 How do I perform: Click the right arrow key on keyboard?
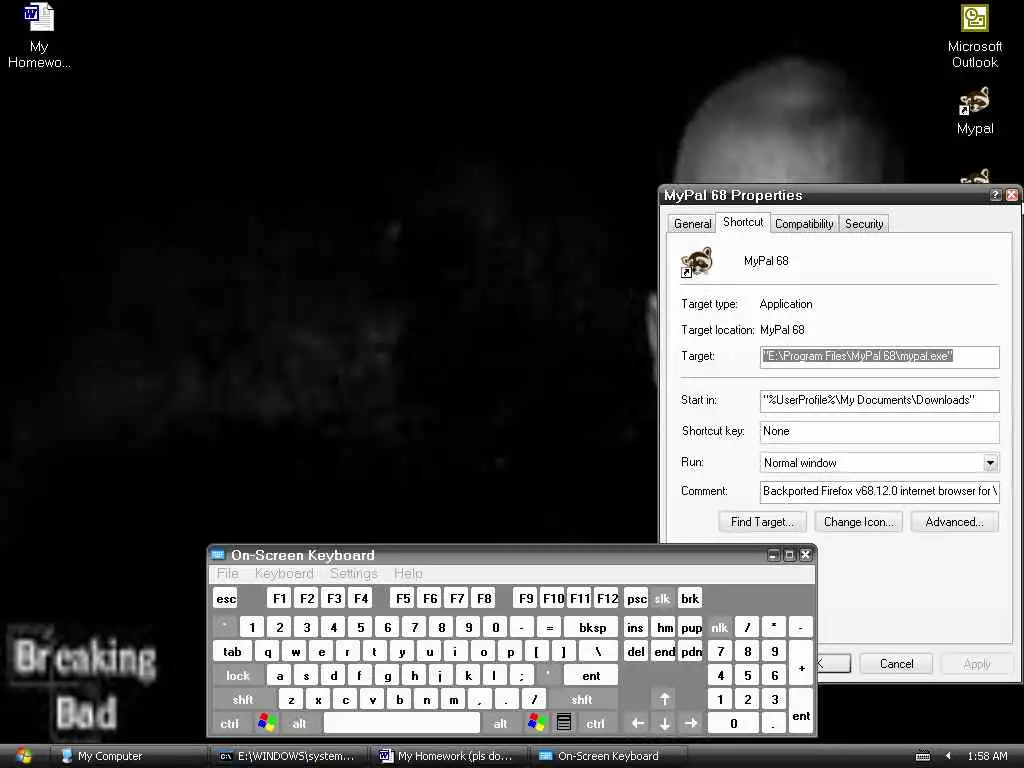click(691, 723)
